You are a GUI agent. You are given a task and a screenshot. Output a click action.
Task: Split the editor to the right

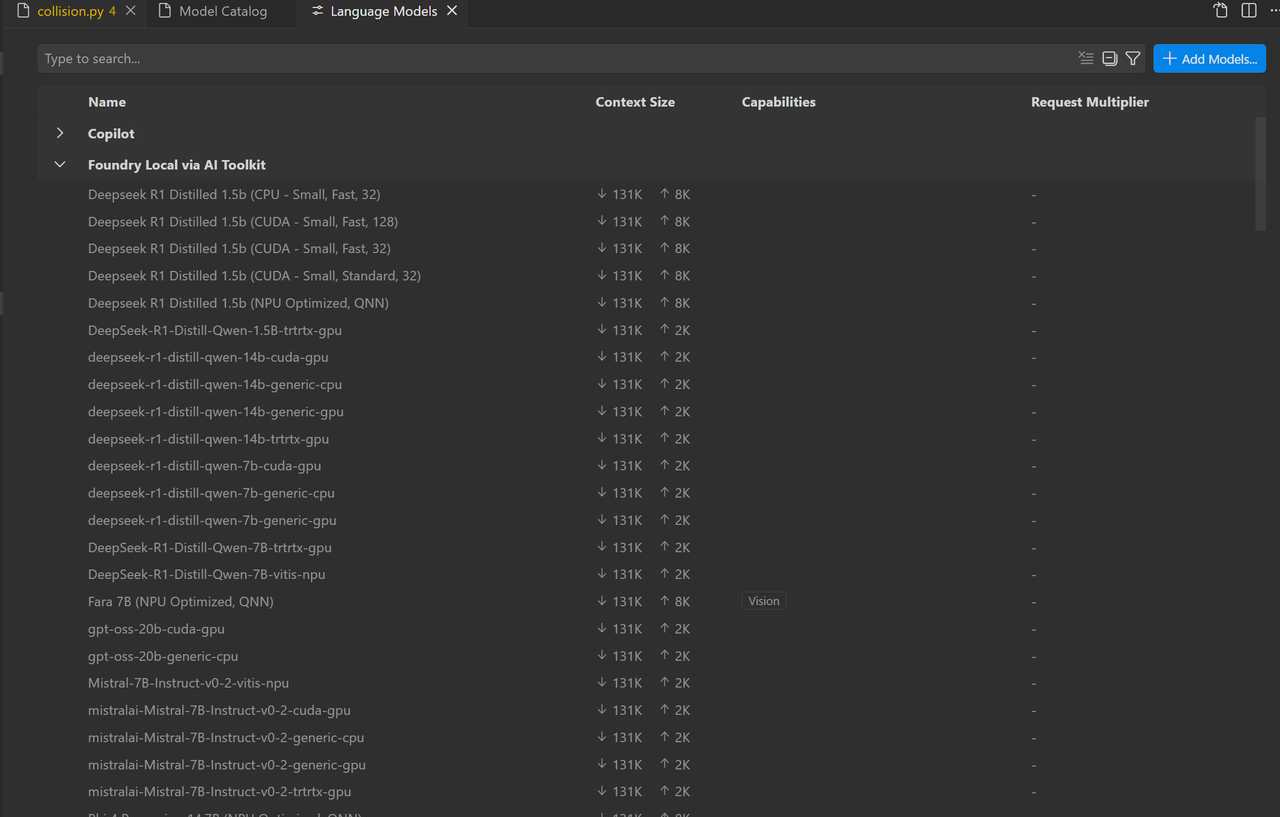(1249, 11)
